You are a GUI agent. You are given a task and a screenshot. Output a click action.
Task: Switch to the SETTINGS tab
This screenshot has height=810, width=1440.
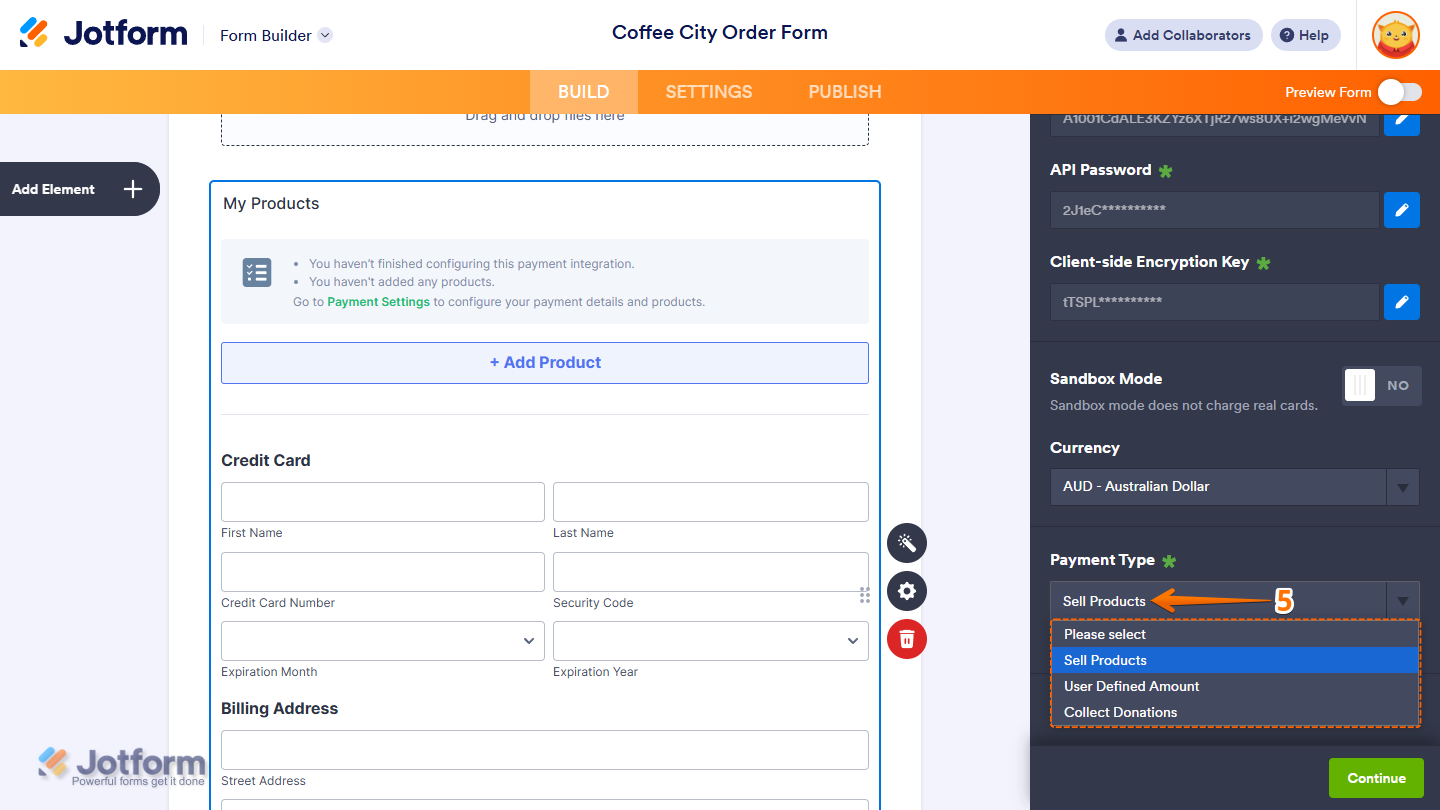pyautogui.click(x=708, y=92)
